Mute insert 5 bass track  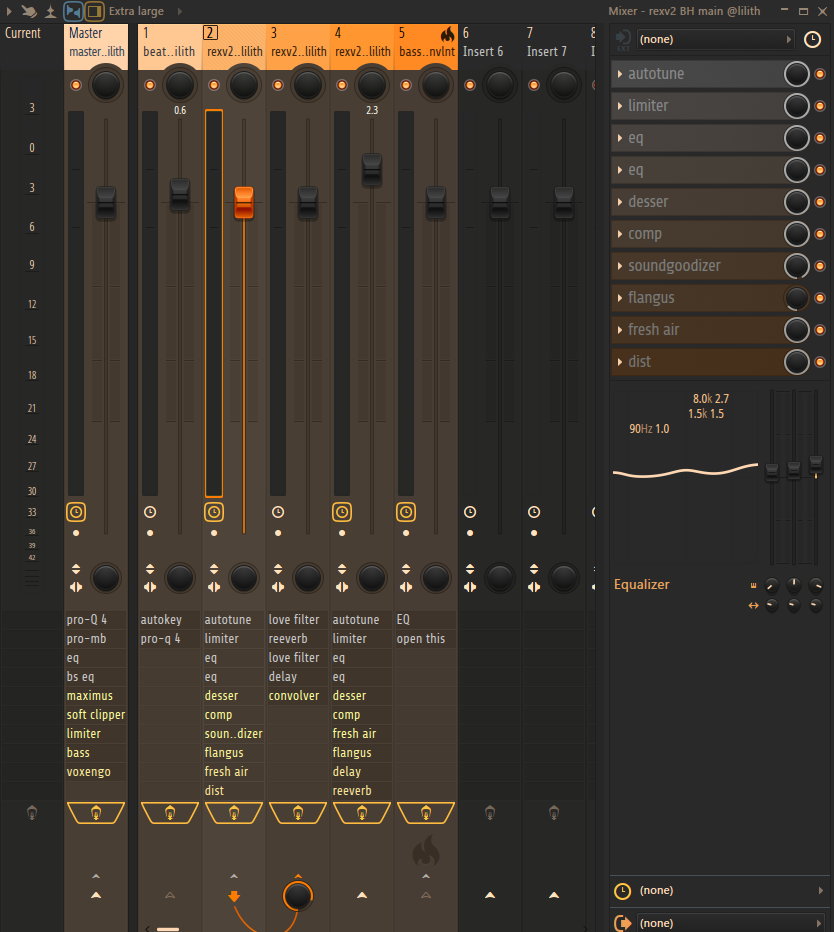point(406,85)
